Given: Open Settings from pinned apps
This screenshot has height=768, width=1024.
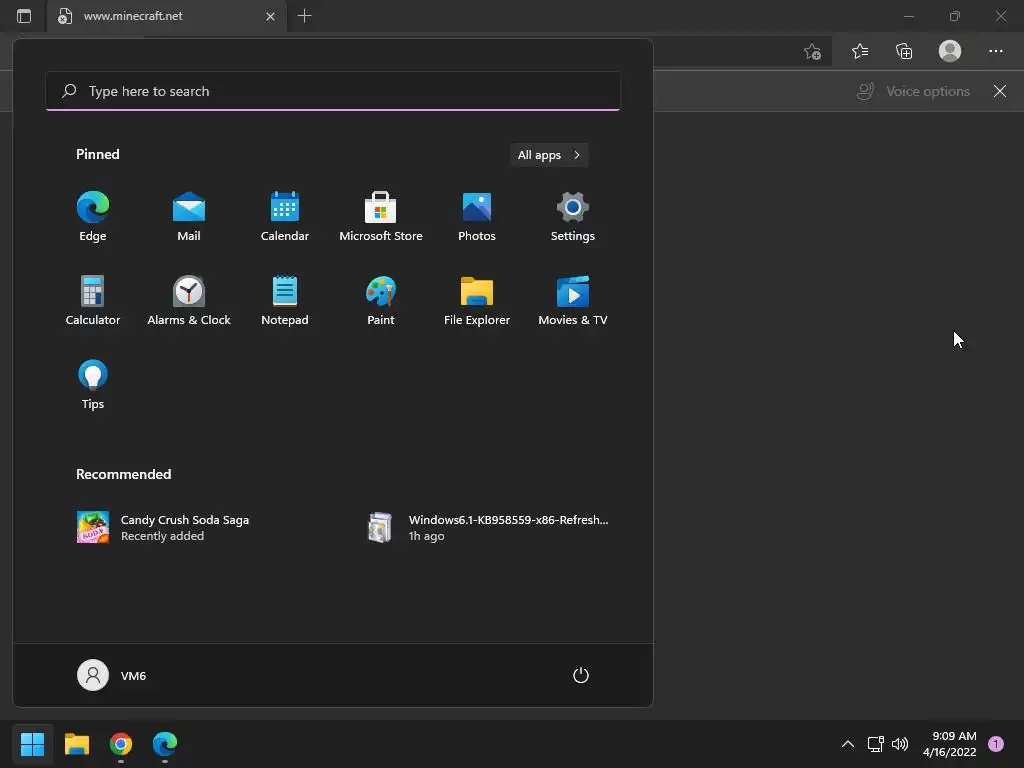Looking at the screenshot, I should 573,217.
